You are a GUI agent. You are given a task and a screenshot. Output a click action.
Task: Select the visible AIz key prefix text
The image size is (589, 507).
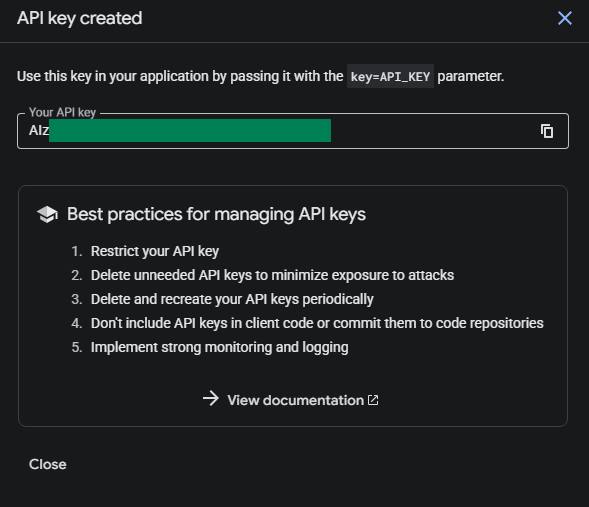pos(39,131)
